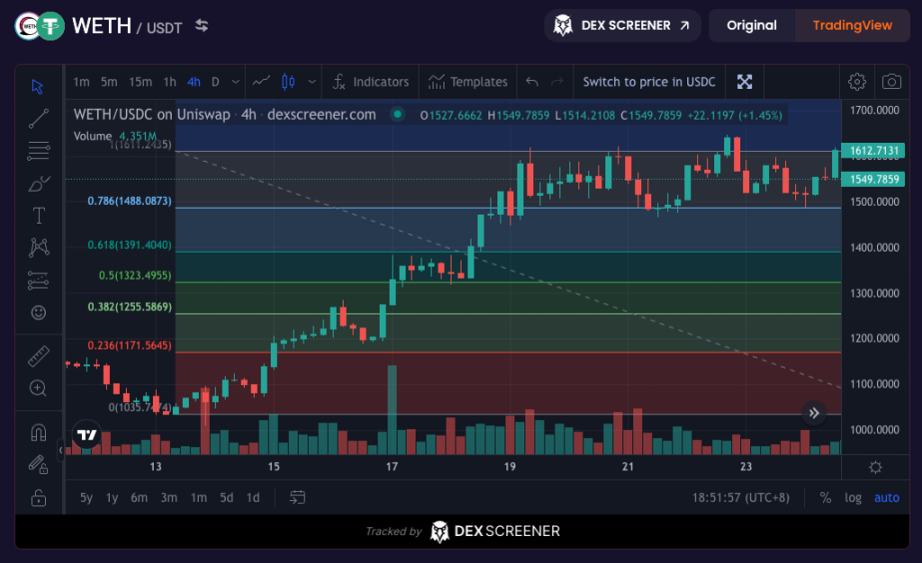Click Switch to price in USDC

coord(649,82)
